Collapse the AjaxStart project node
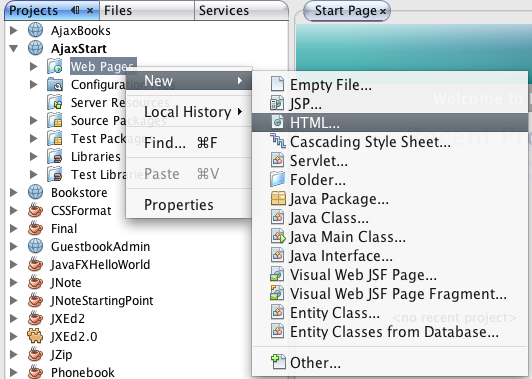 coord(14,49)
